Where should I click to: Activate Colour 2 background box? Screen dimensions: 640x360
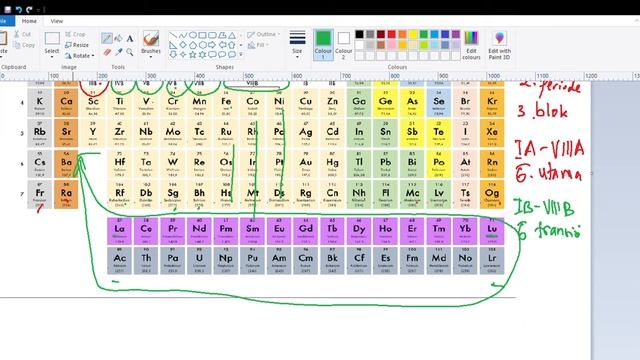tap(343, 45)
